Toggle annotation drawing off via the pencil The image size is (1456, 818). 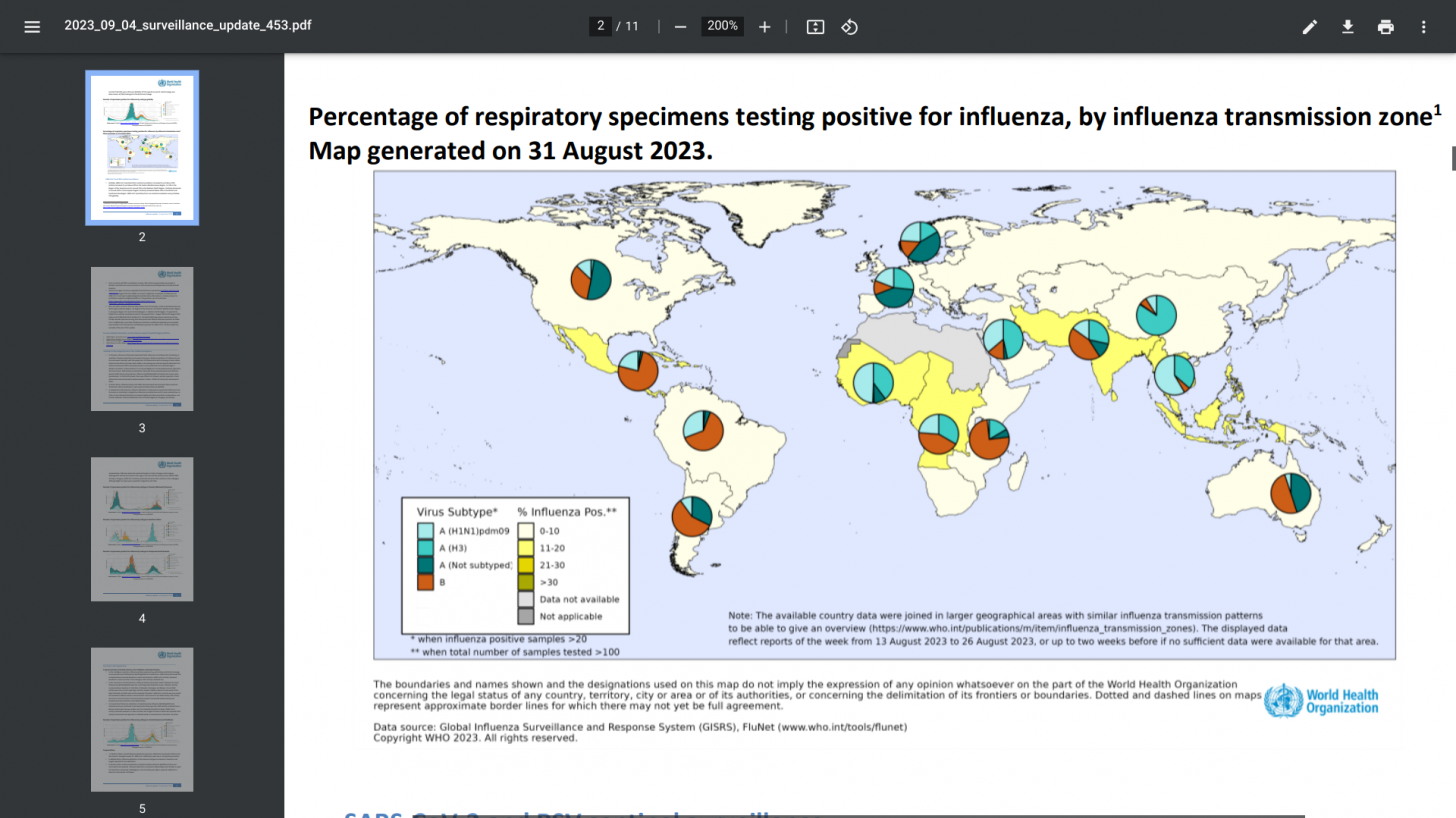[x=1310, y=27]
